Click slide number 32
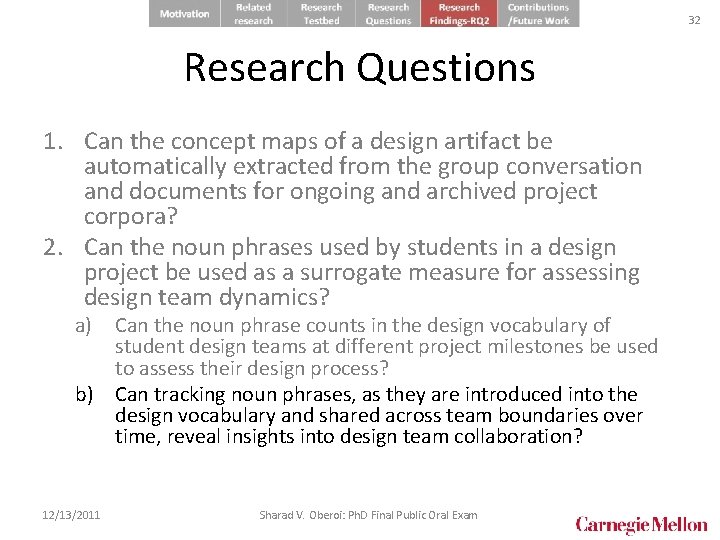 tap(694, 20)
